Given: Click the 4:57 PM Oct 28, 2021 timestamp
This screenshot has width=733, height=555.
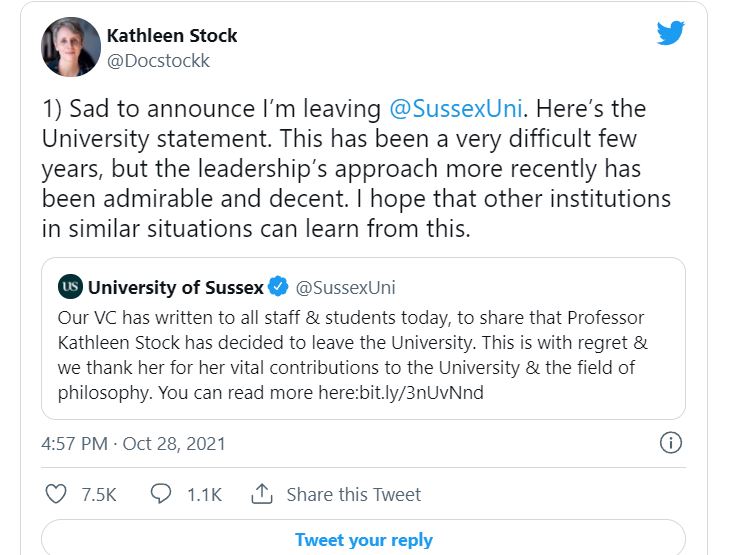Looking at the screenshot, I should click(133, 443).
